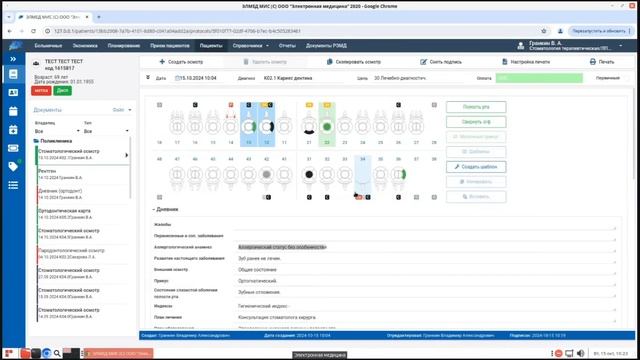The image size is (640, 360).
Task: Select gray-filled tooth 42 in lower row
Action: 267,176
